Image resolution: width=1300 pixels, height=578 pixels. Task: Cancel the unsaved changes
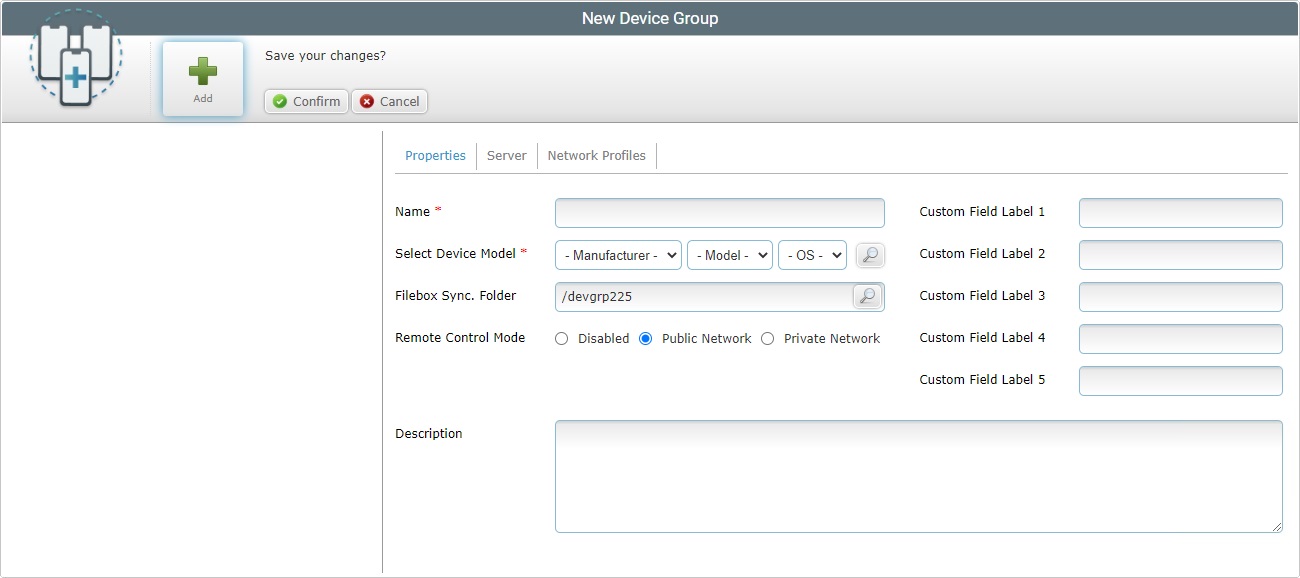pyautogui.click(x=389, y=101)
